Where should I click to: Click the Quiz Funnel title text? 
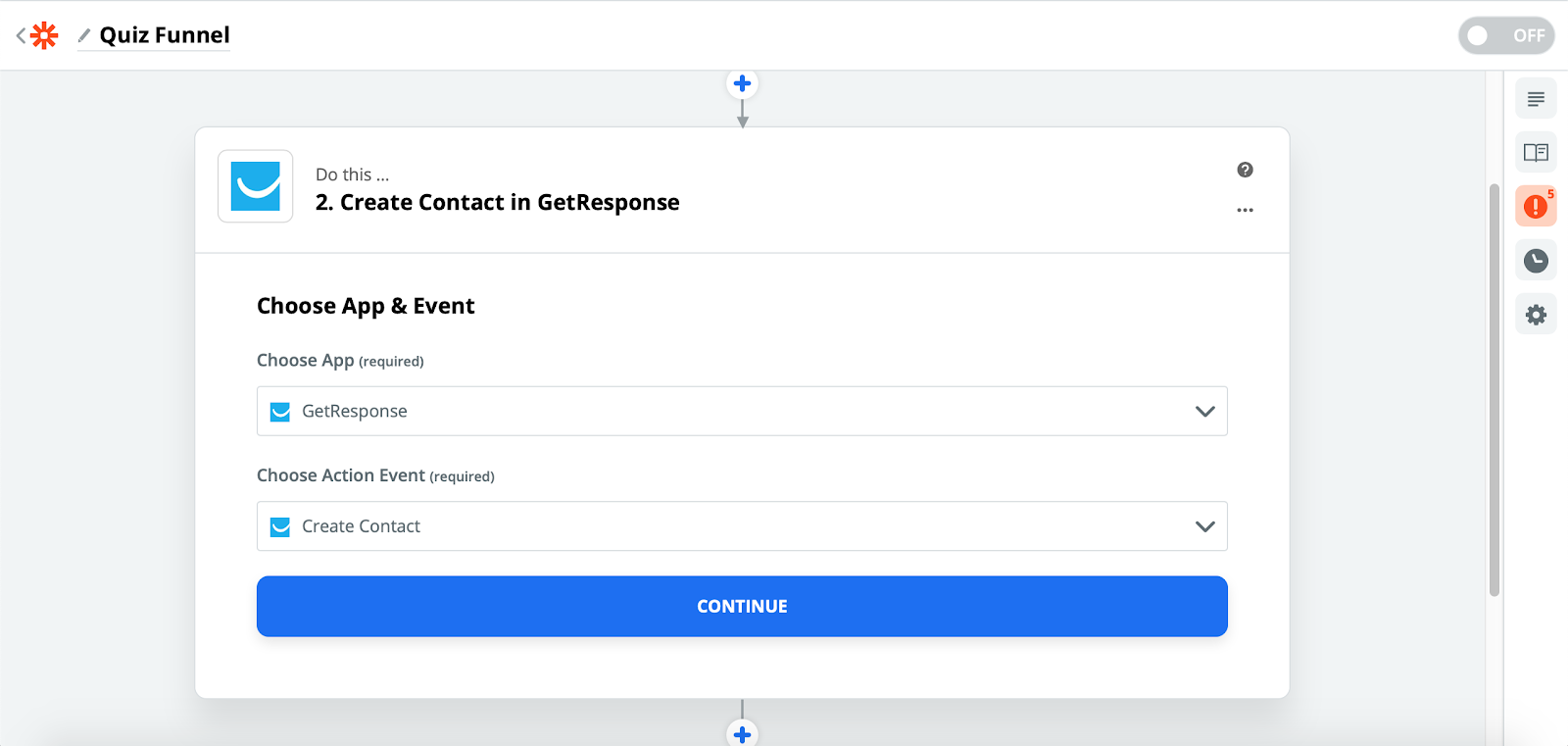(x=165, y=35)
